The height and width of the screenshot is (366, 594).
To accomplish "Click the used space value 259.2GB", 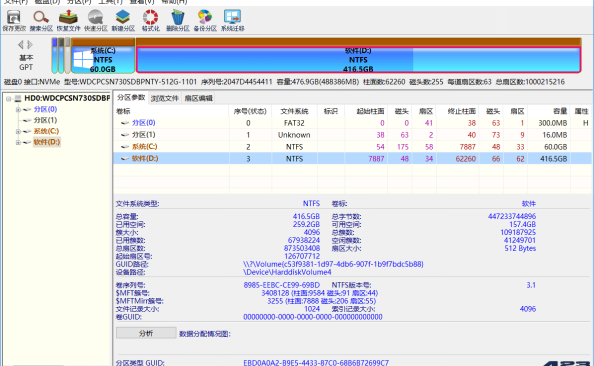I will click(x=306, y=224).
